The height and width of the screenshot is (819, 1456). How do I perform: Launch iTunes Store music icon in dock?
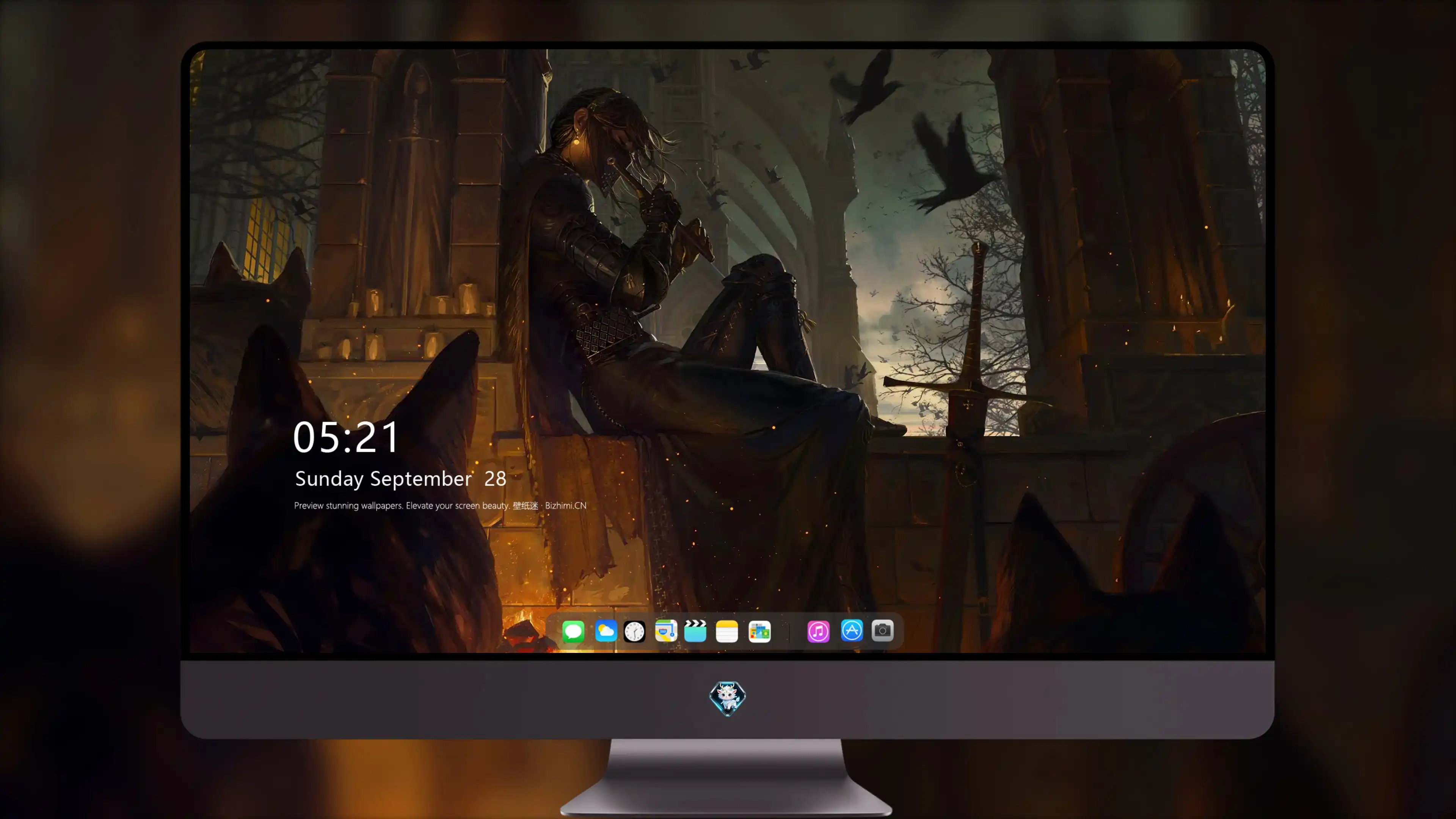pos(819,631)
